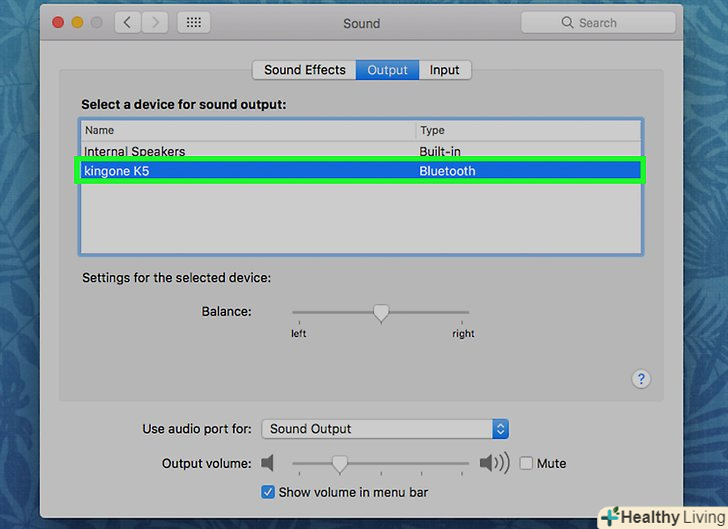Uncheck Show volume in menu bar

pyautogui.click(x=268, y=492)
